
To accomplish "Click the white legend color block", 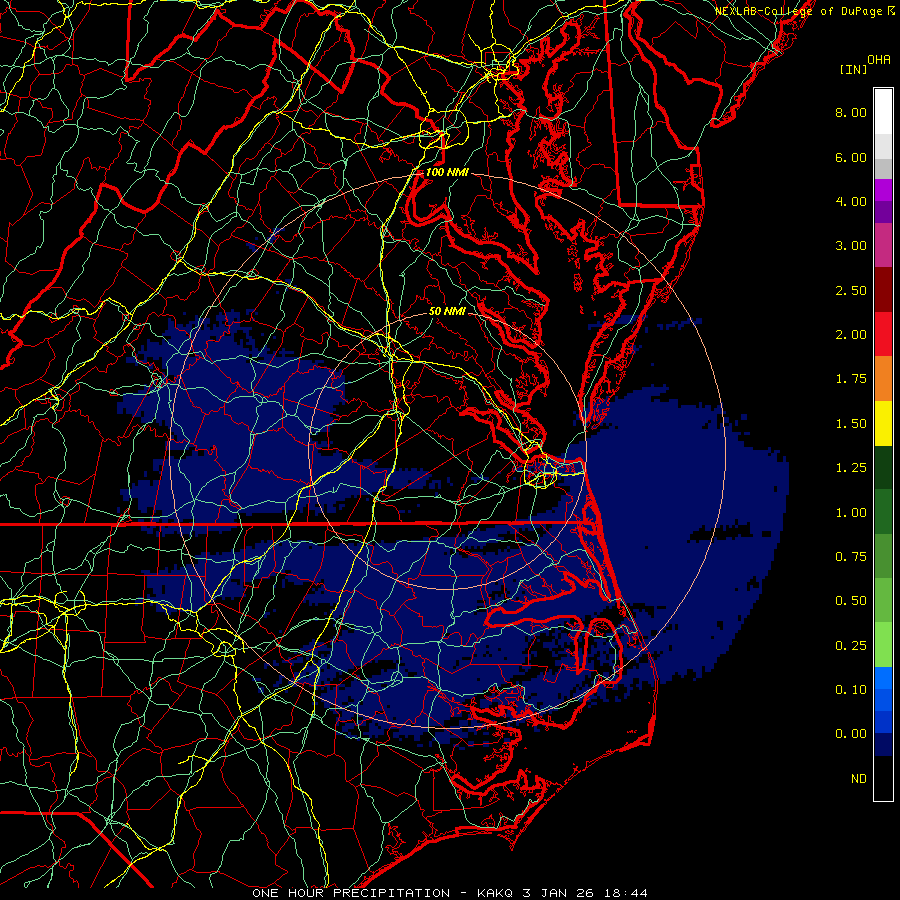I will (883, 111).
